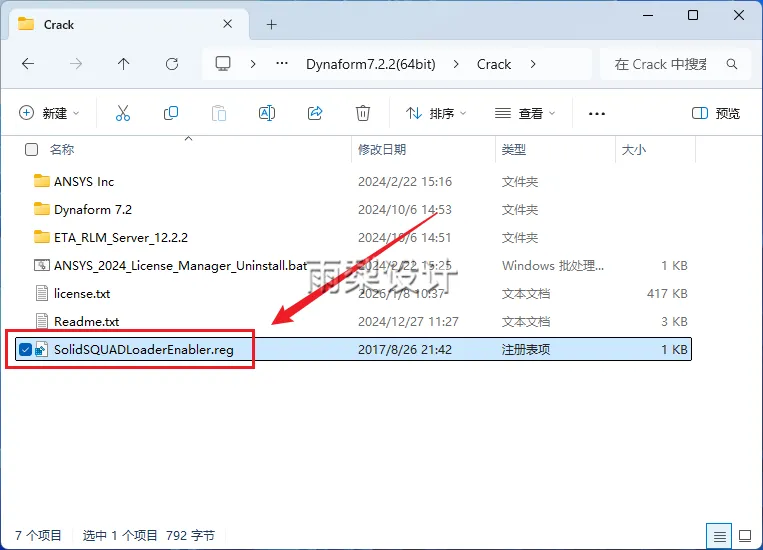The height and width of the screenshot is (550, 763).
Task: Click the batch file icon for ANSYS uninstall
Action: tap(42, 265)
